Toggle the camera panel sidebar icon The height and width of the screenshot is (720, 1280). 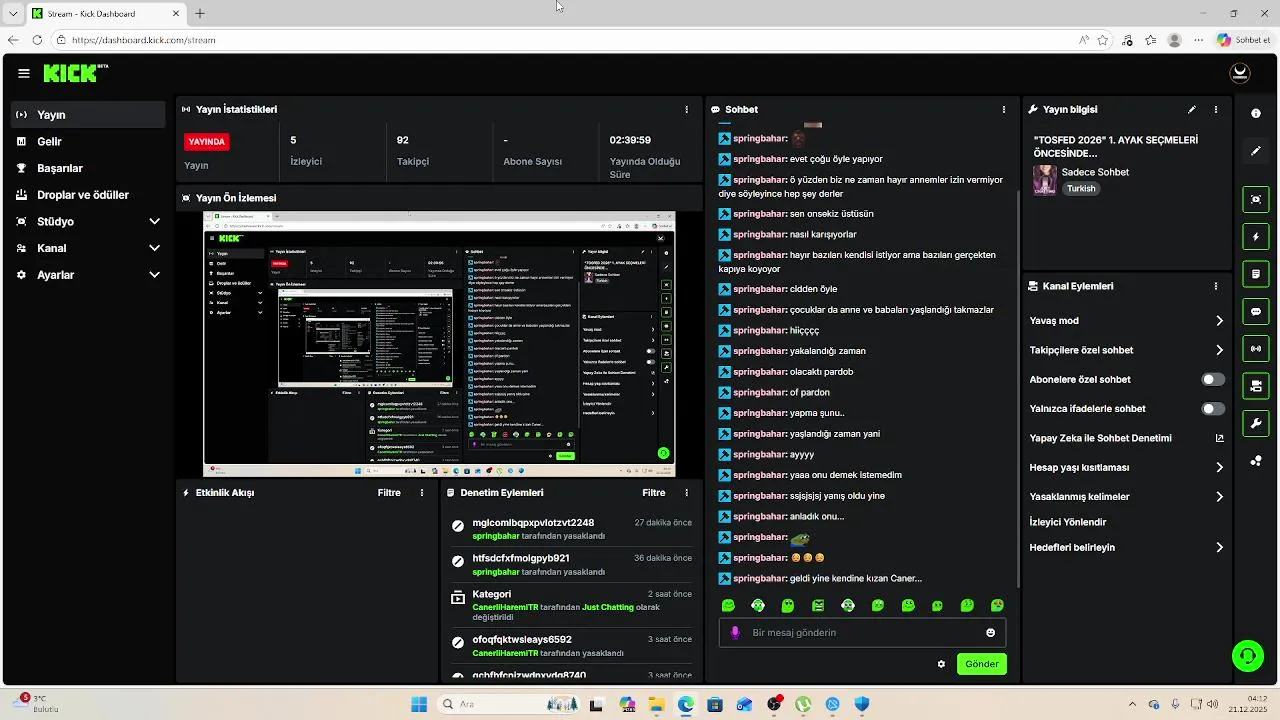click(1256, 386)
